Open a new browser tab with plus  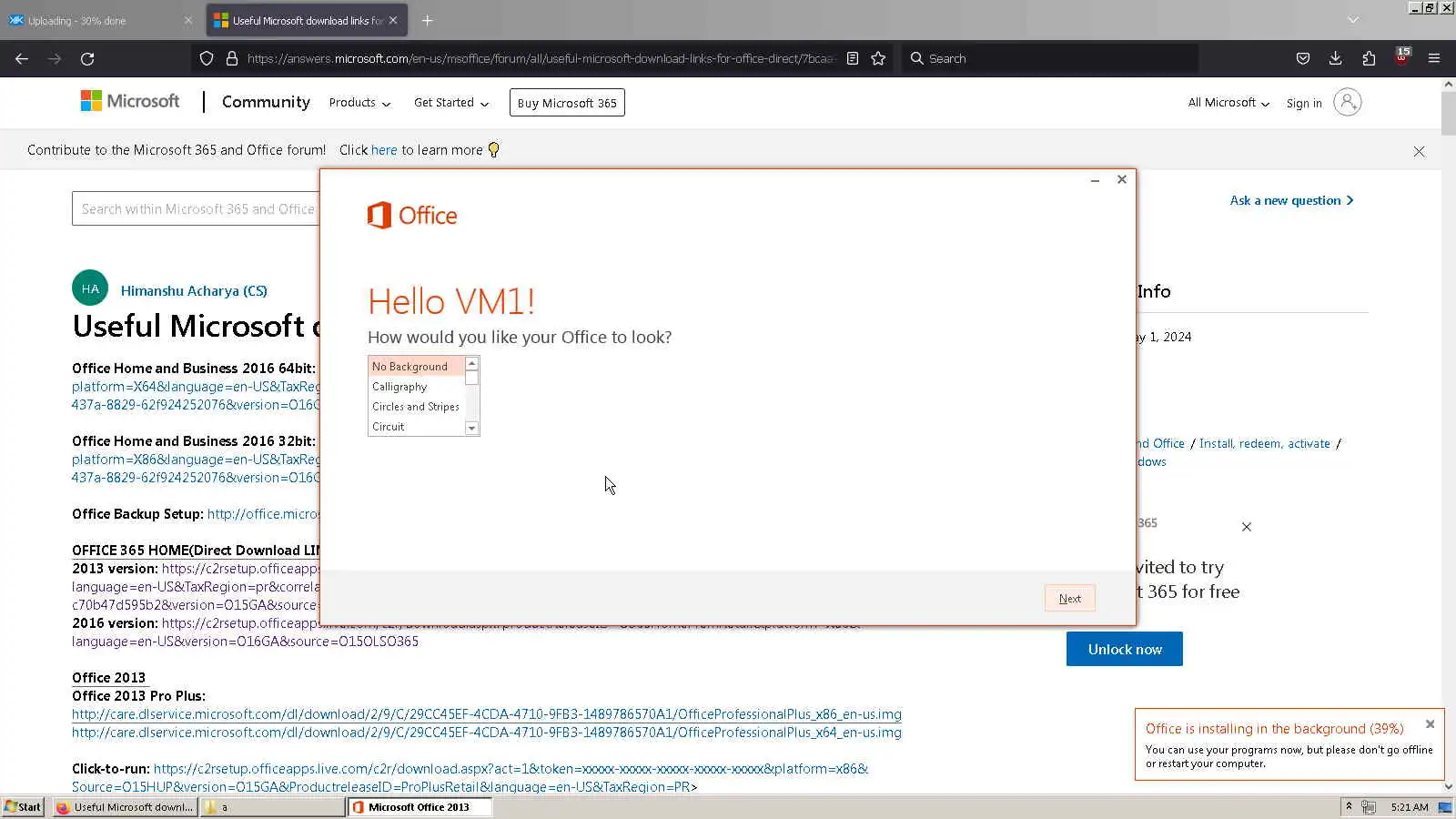tap(428, 20)
